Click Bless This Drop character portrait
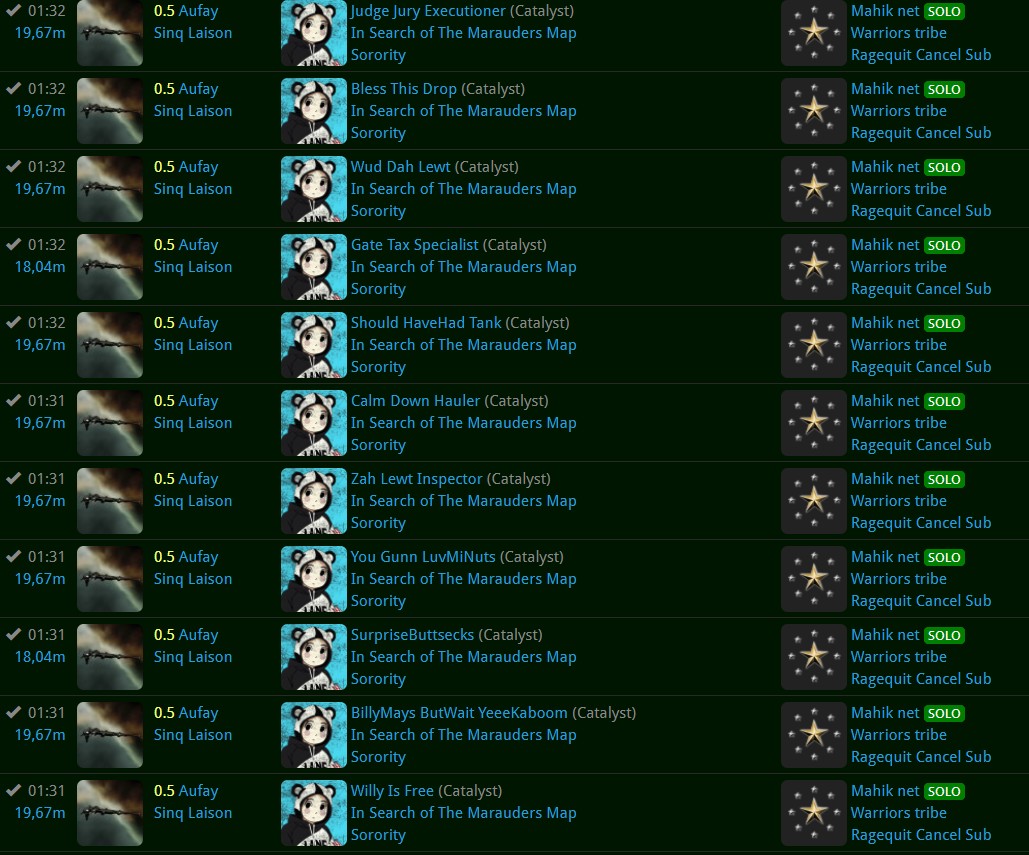The image size is (1029, 855). click(314, 111)
